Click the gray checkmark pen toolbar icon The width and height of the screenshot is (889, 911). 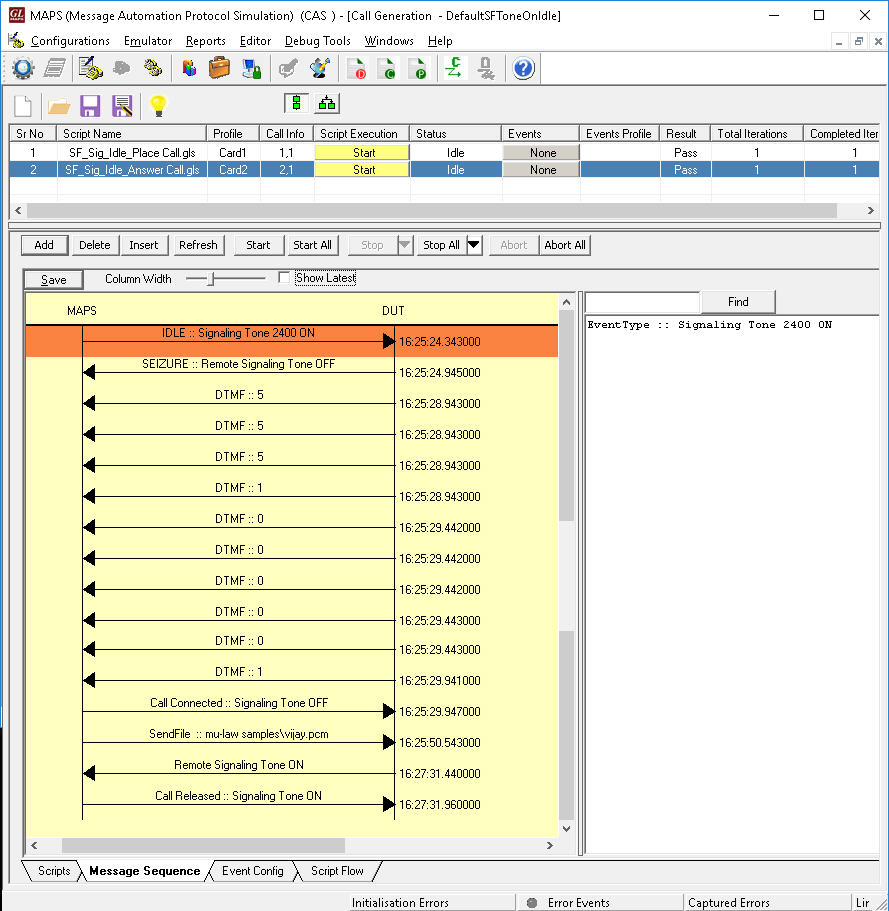pyautogui.click(x=288, y=69)
